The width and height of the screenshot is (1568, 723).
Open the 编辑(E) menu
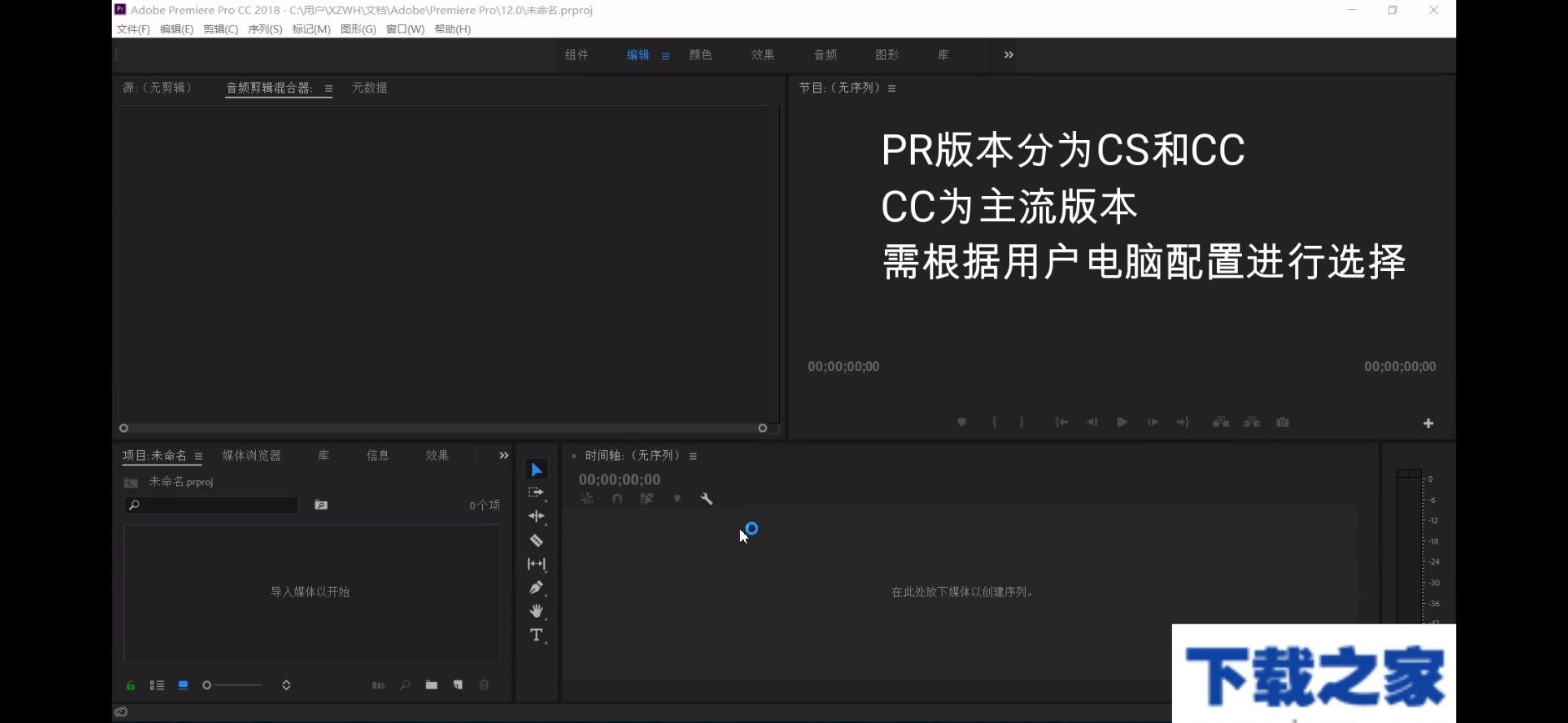pyautogui.click(x=177, y=29)
